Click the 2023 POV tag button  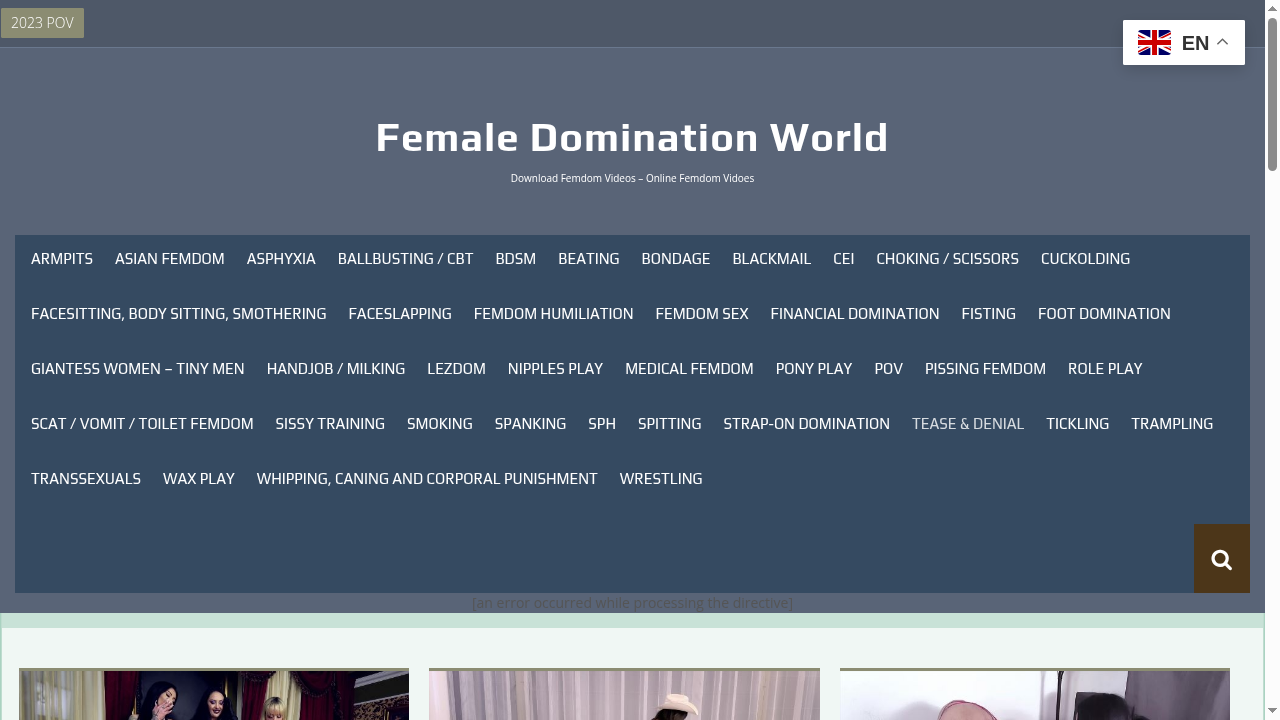(42, 22)
